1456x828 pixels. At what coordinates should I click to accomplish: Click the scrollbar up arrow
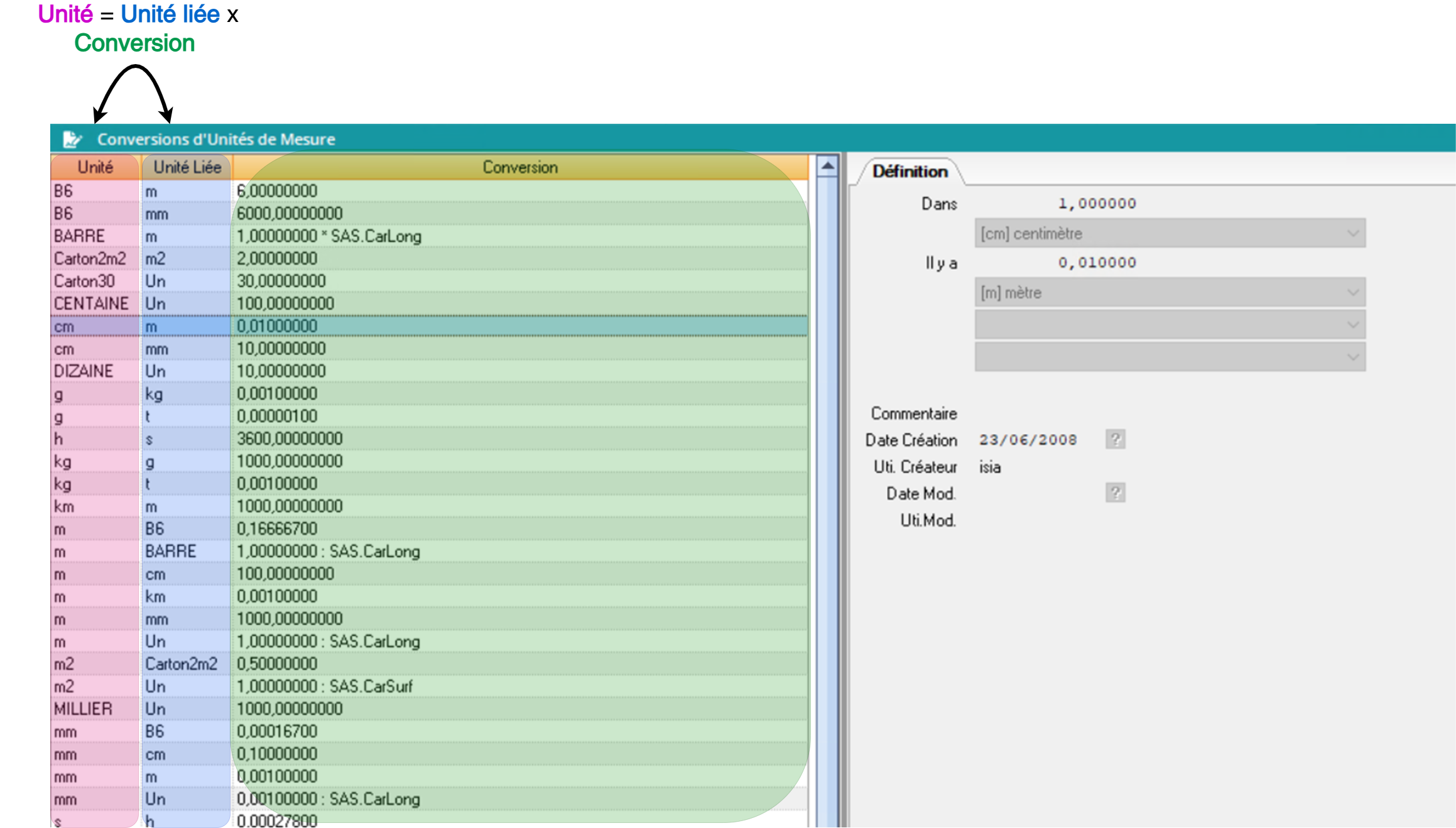[827, 166]
